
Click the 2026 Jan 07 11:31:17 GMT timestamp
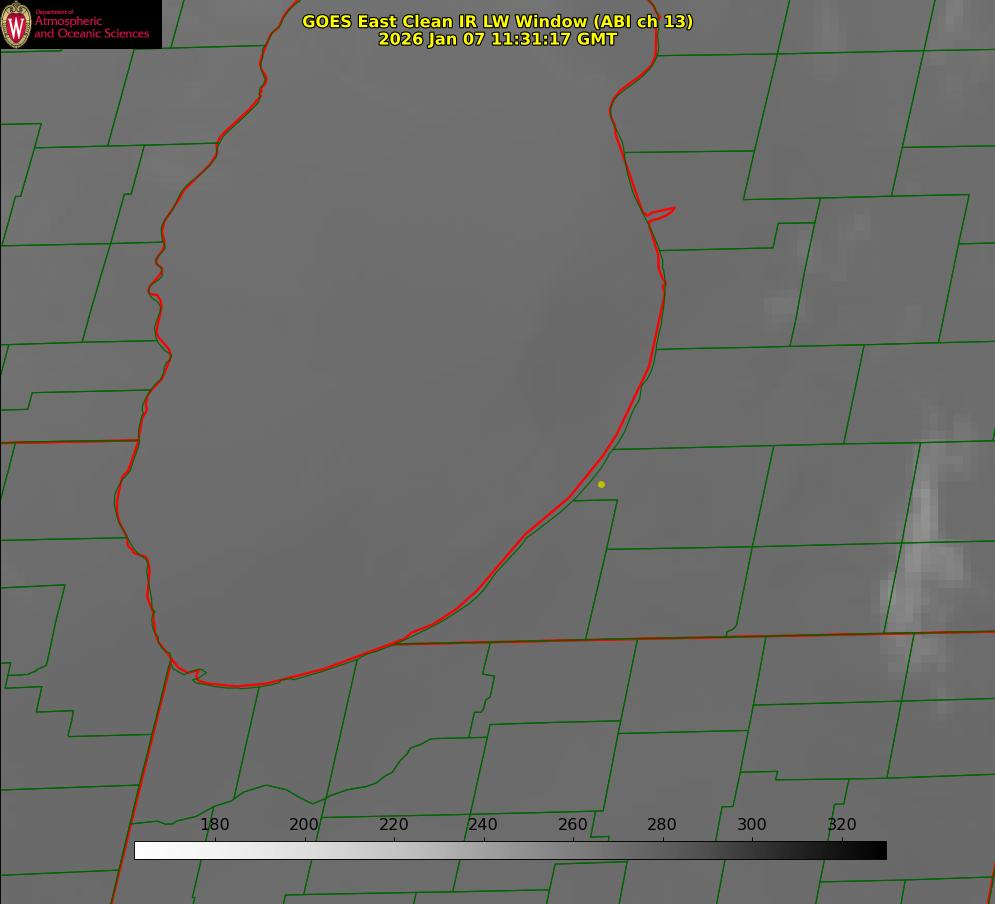tap(498, 39)
